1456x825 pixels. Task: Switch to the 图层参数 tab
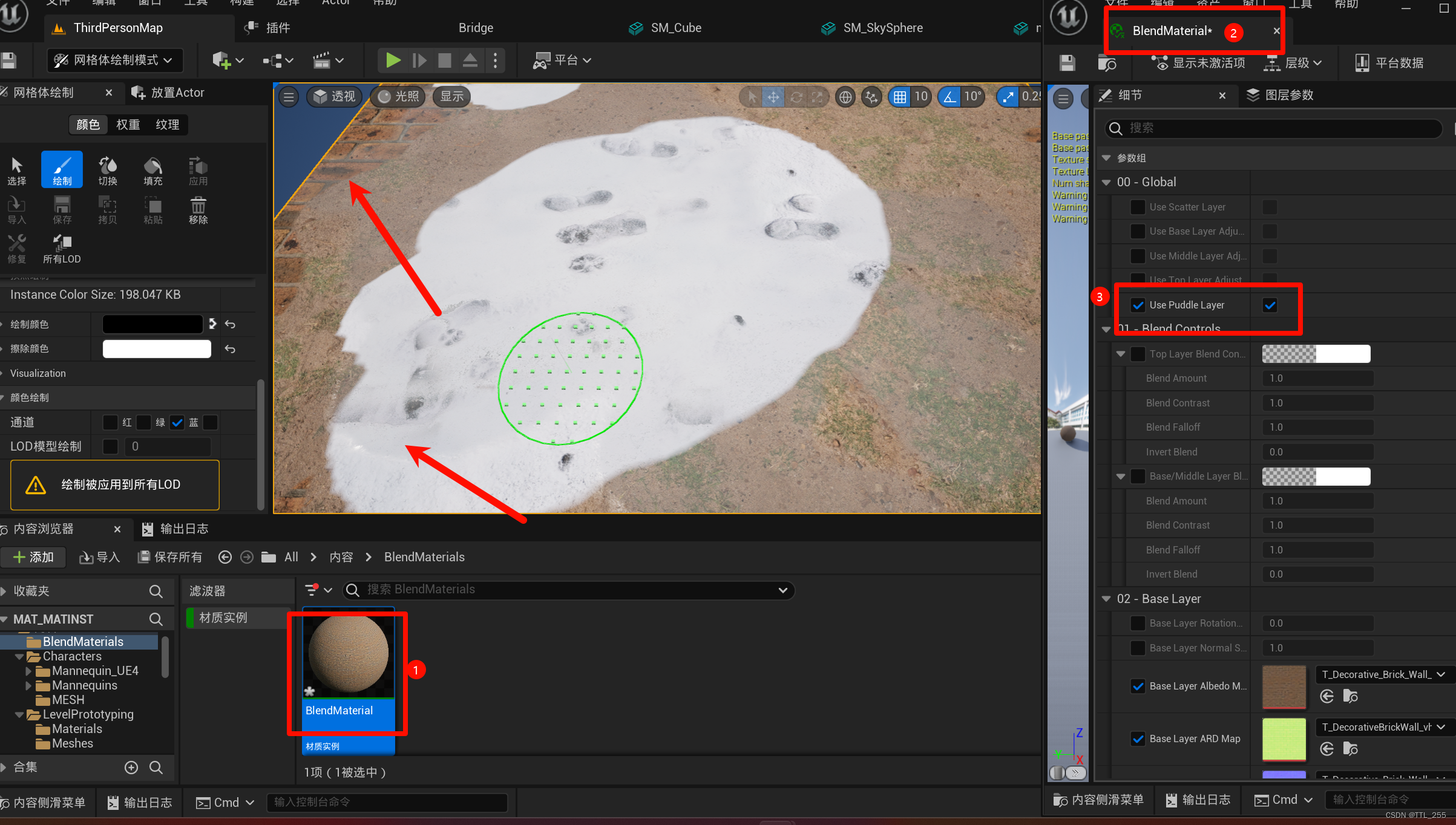coord(1281,95)
